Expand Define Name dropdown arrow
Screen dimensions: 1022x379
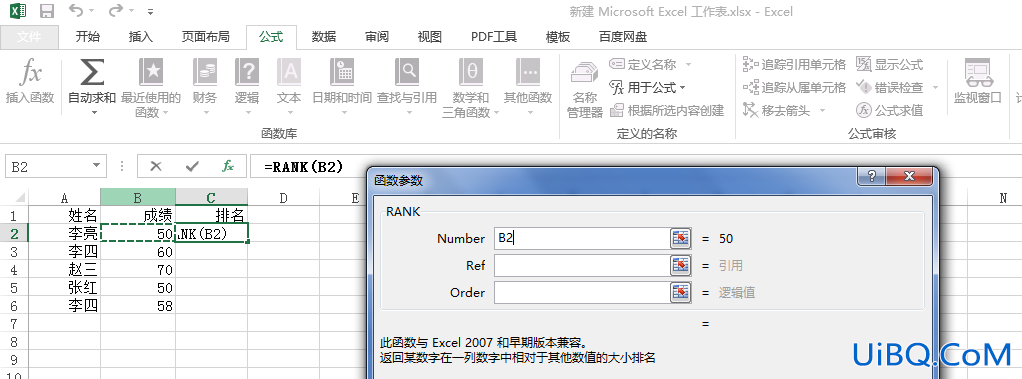(x=688, y=65)
